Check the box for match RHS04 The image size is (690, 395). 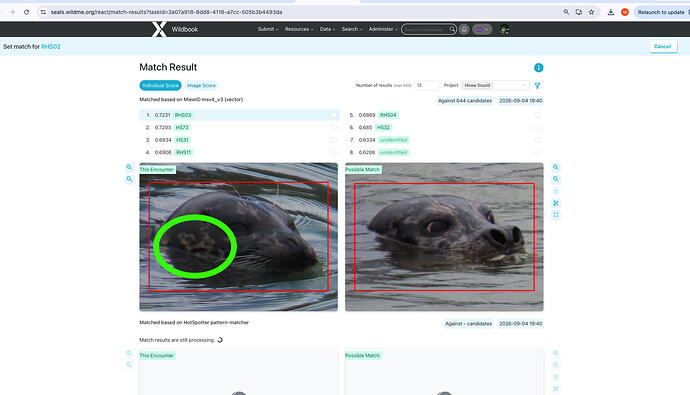[x=537, y=115]
